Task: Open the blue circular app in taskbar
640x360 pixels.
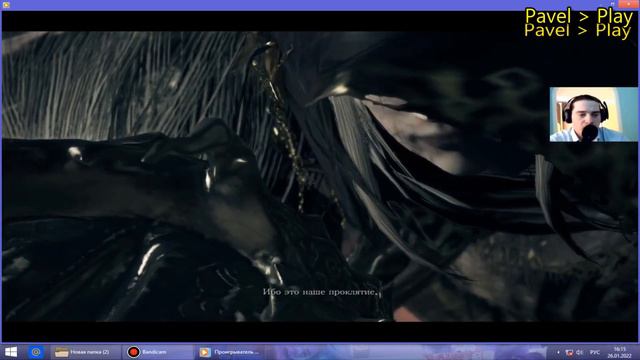Action: coord(36,352)
